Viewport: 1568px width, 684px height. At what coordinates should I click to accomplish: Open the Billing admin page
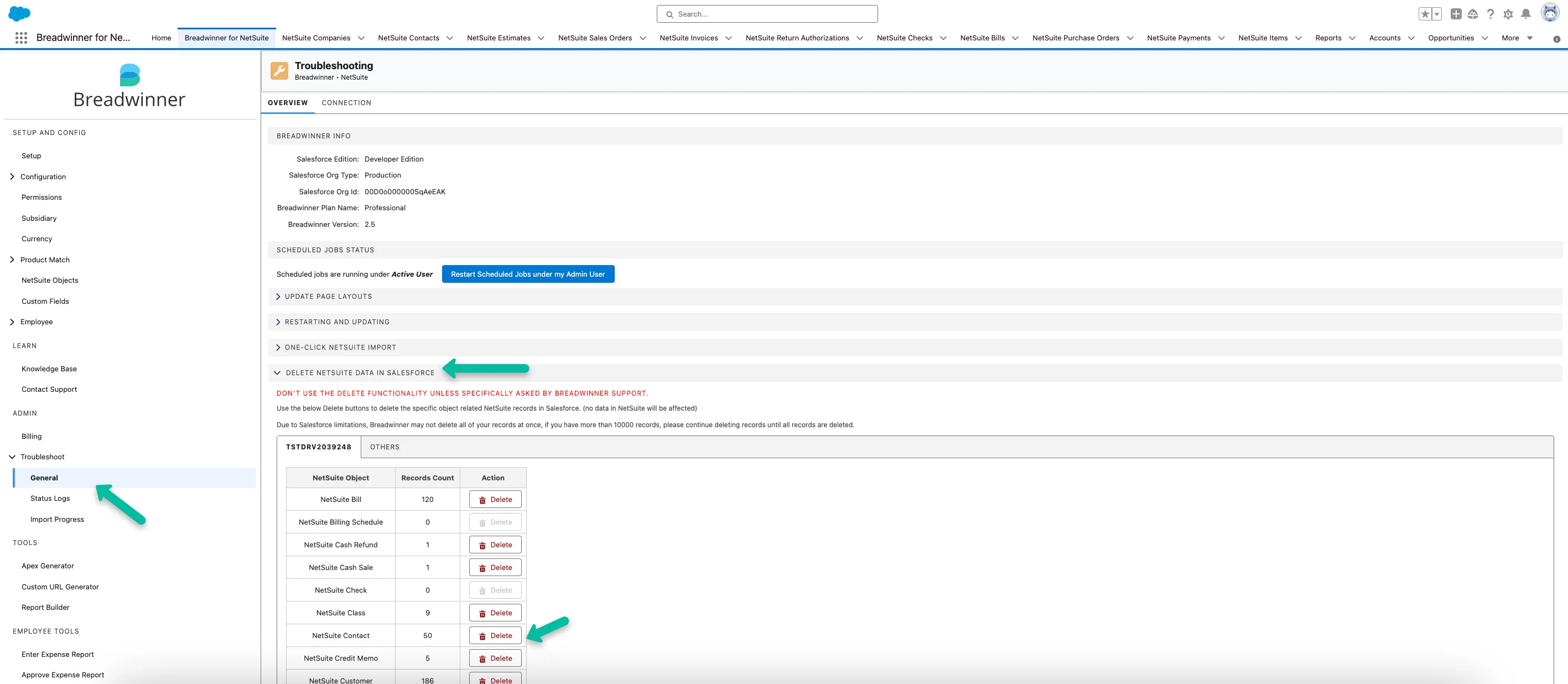tap(32, 437)
